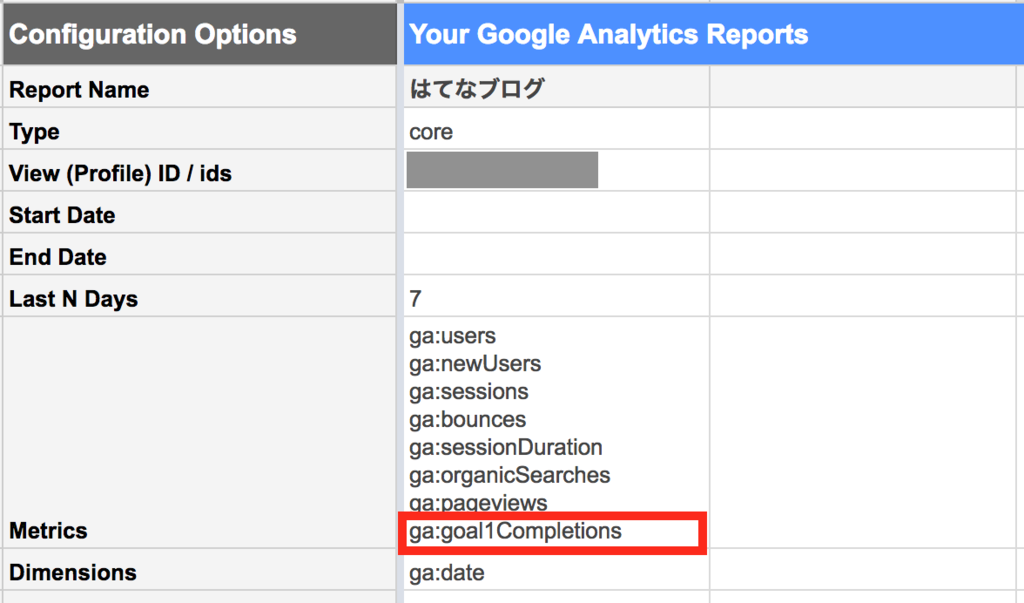Select the Last N Days value 7
Screen dimensions: 1024x603
pyautogui.click(x=416, y=299)
